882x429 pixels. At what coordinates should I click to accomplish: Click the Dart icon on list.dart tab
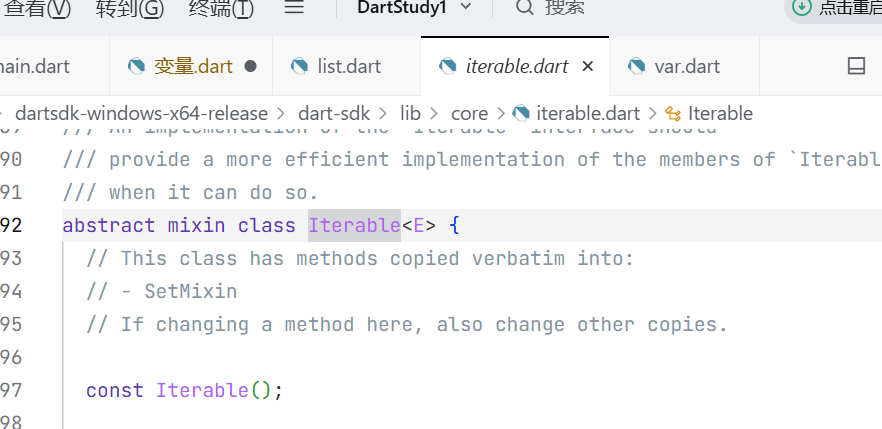tap(300, 66)
